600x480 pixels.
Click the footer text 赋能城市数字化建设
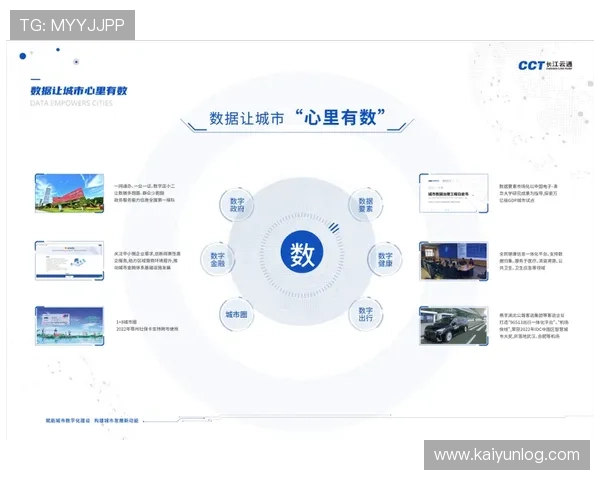pyautogui.click(x=68, y=421)
